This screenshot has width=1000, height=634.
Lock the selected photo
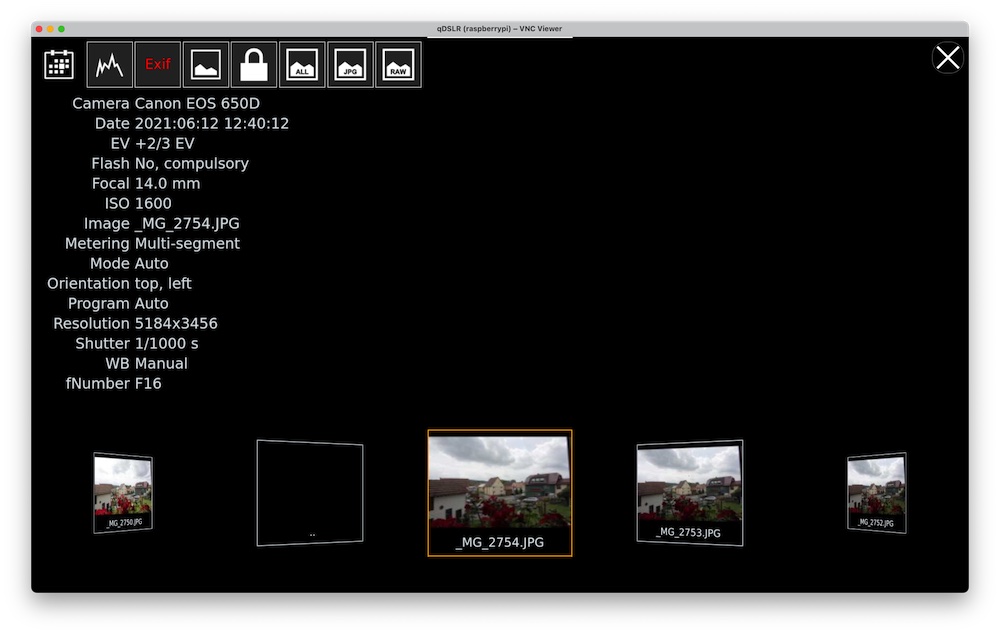click(x=253, y=63)
